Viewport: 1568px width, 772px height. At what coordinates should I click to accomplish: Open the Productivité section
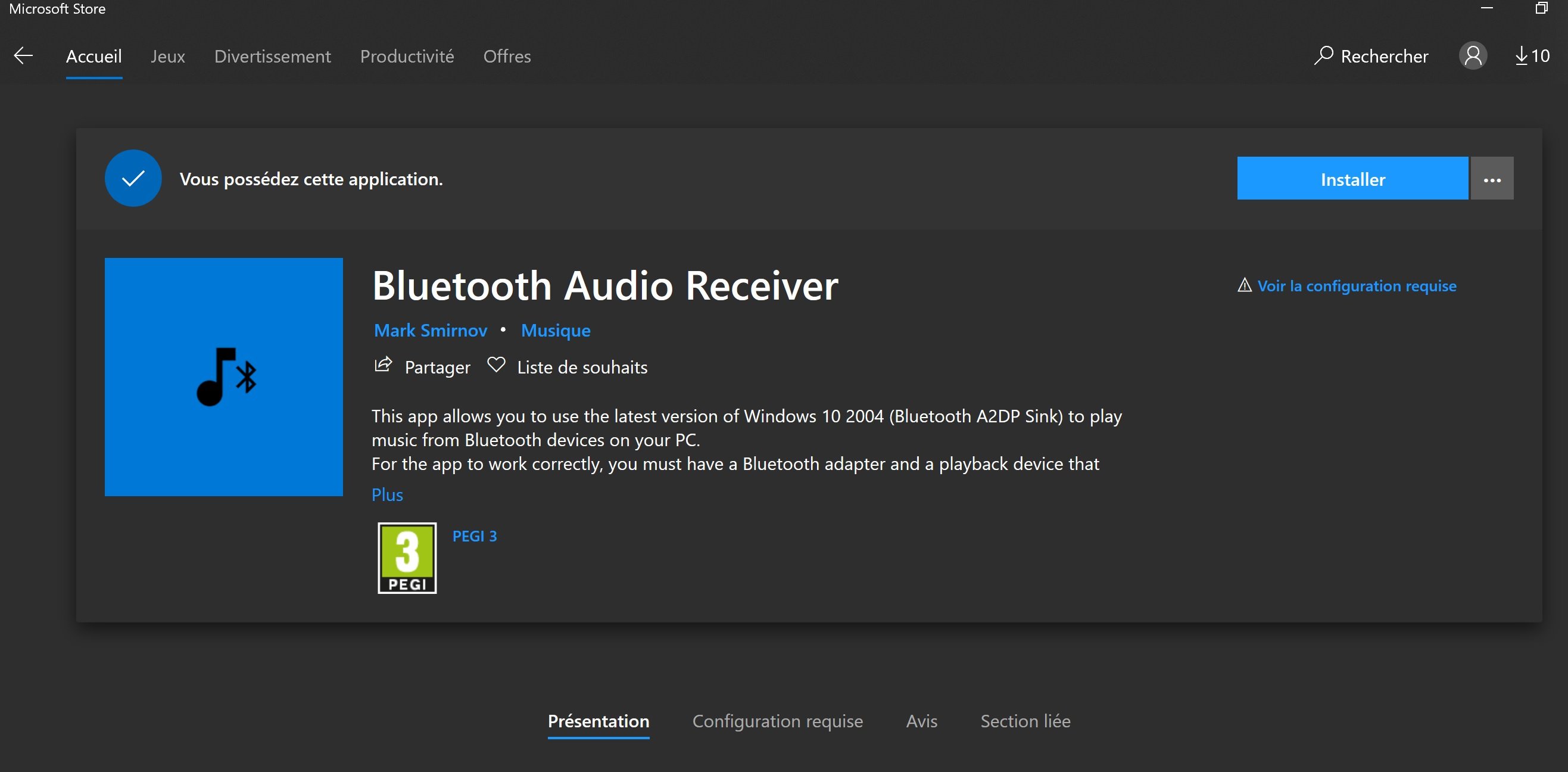pos(406,56)
